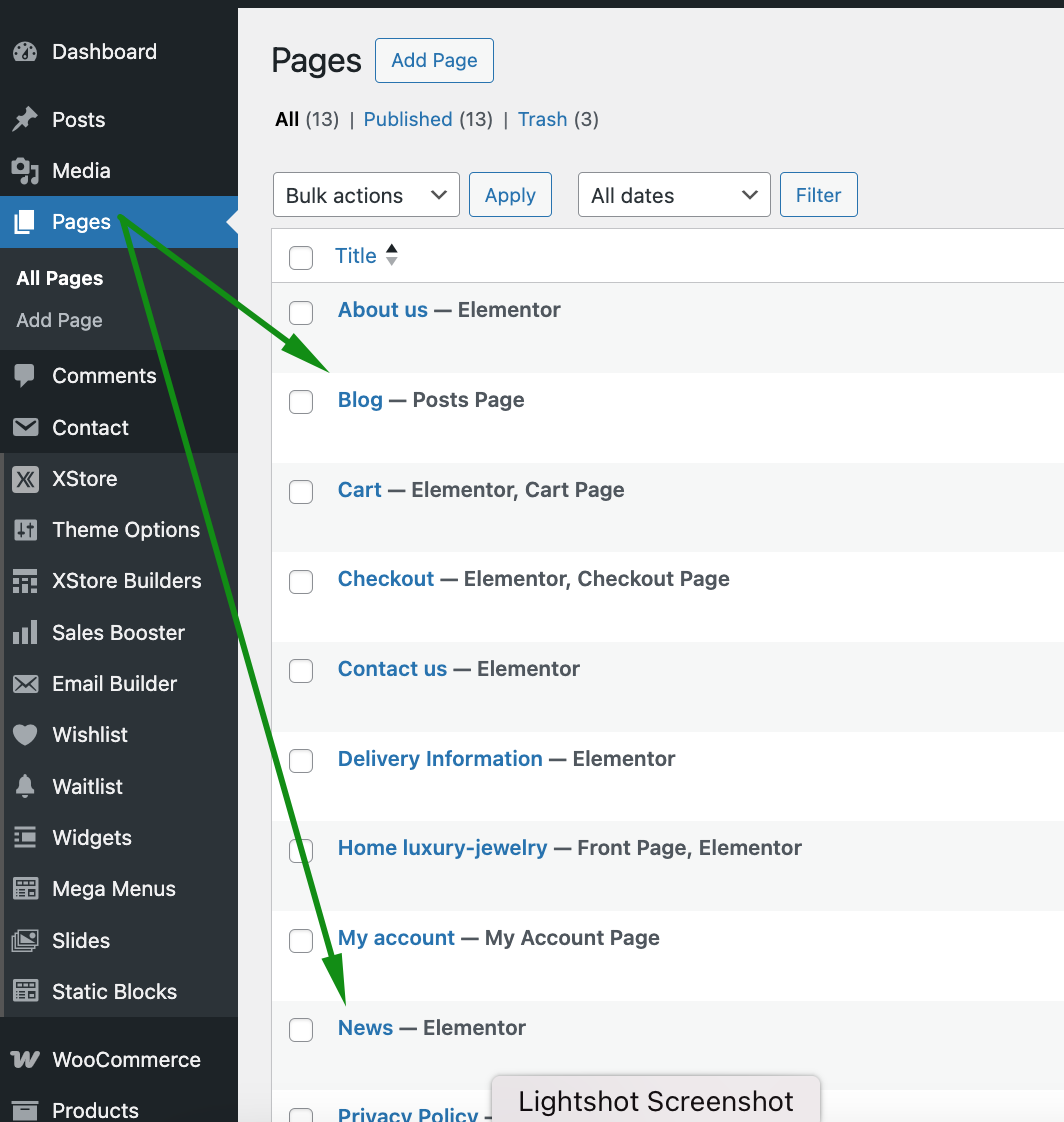Toggle the select-all checkbox beside Title
Viewport: 1064px width, 1122px height.
(x=301, y=258)
